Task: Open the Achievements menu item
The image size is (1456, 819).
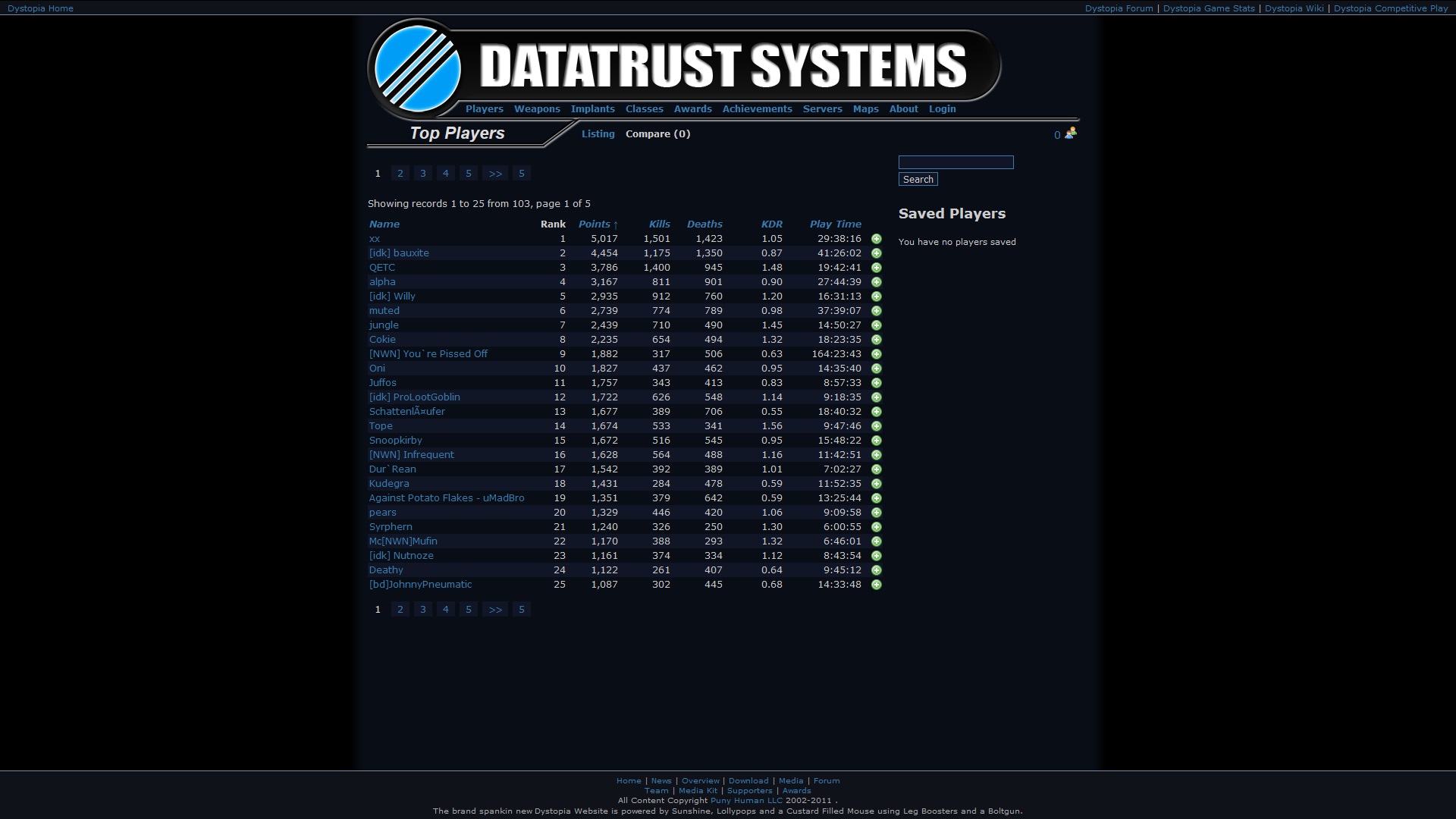Action: click(x=757, y=109)
